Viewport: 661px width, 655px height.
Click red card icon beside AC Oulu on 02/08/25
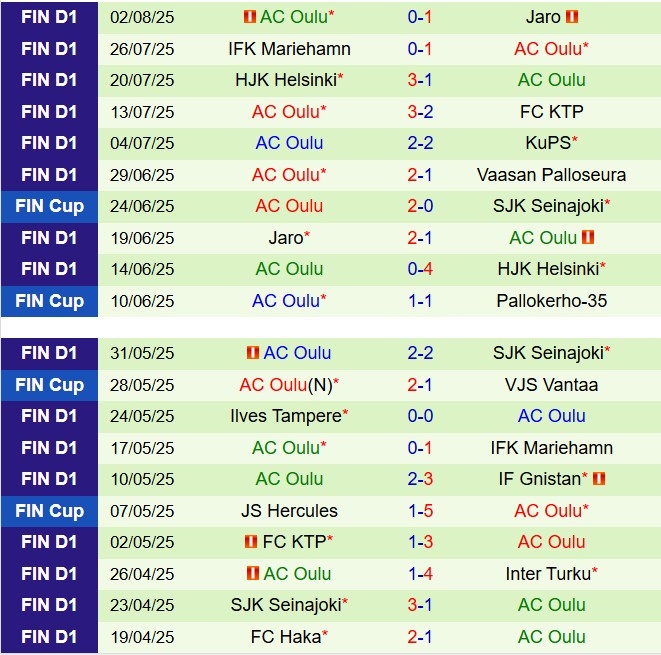click(x=249, y=17)
